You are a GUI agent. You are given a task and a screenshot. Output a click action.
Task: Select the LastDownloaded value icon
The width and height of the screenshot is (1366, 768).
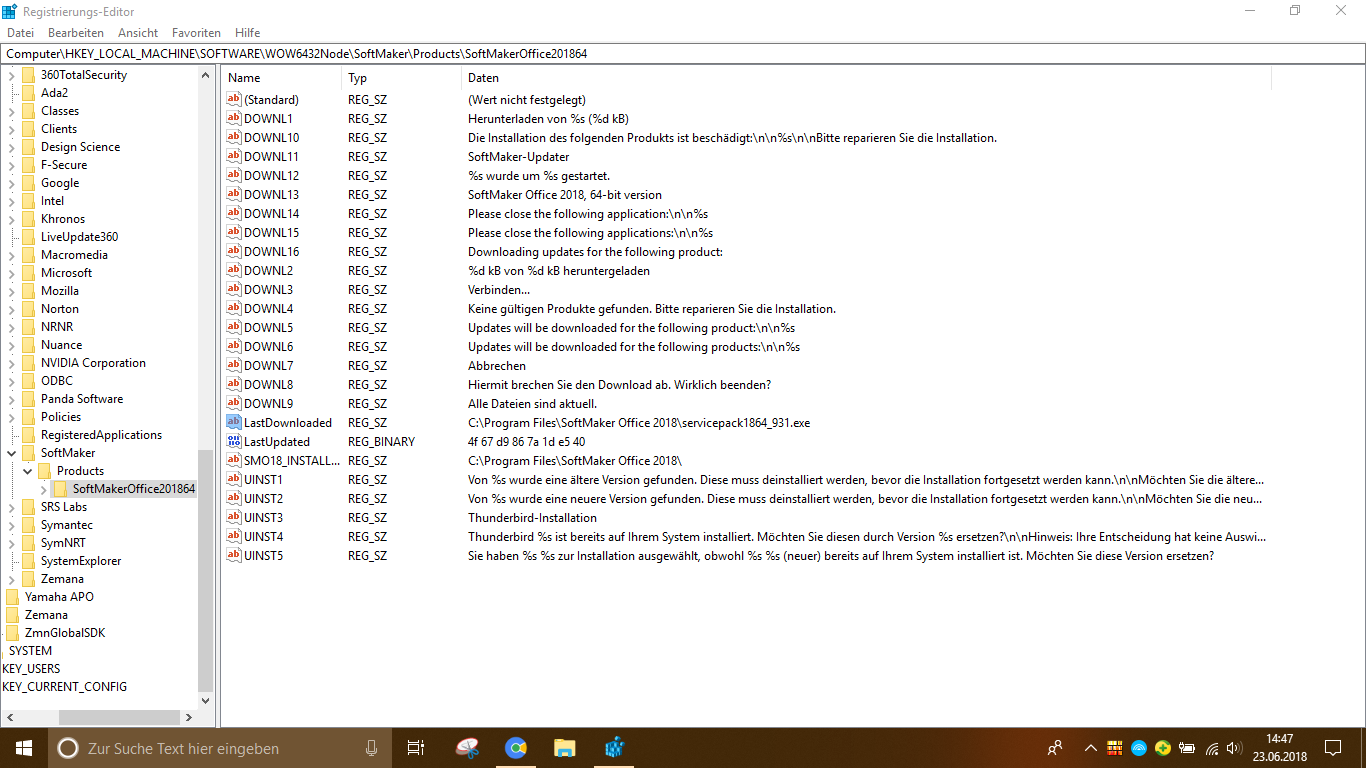pyautogui.click(x=234, y=422)
